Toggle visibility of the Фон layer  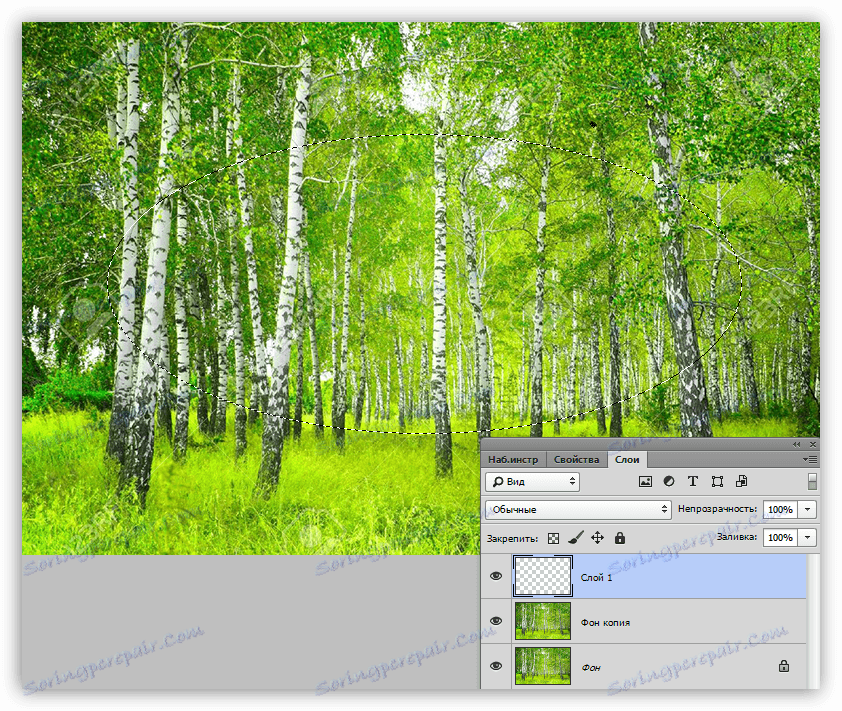click(x=496, y=666)
